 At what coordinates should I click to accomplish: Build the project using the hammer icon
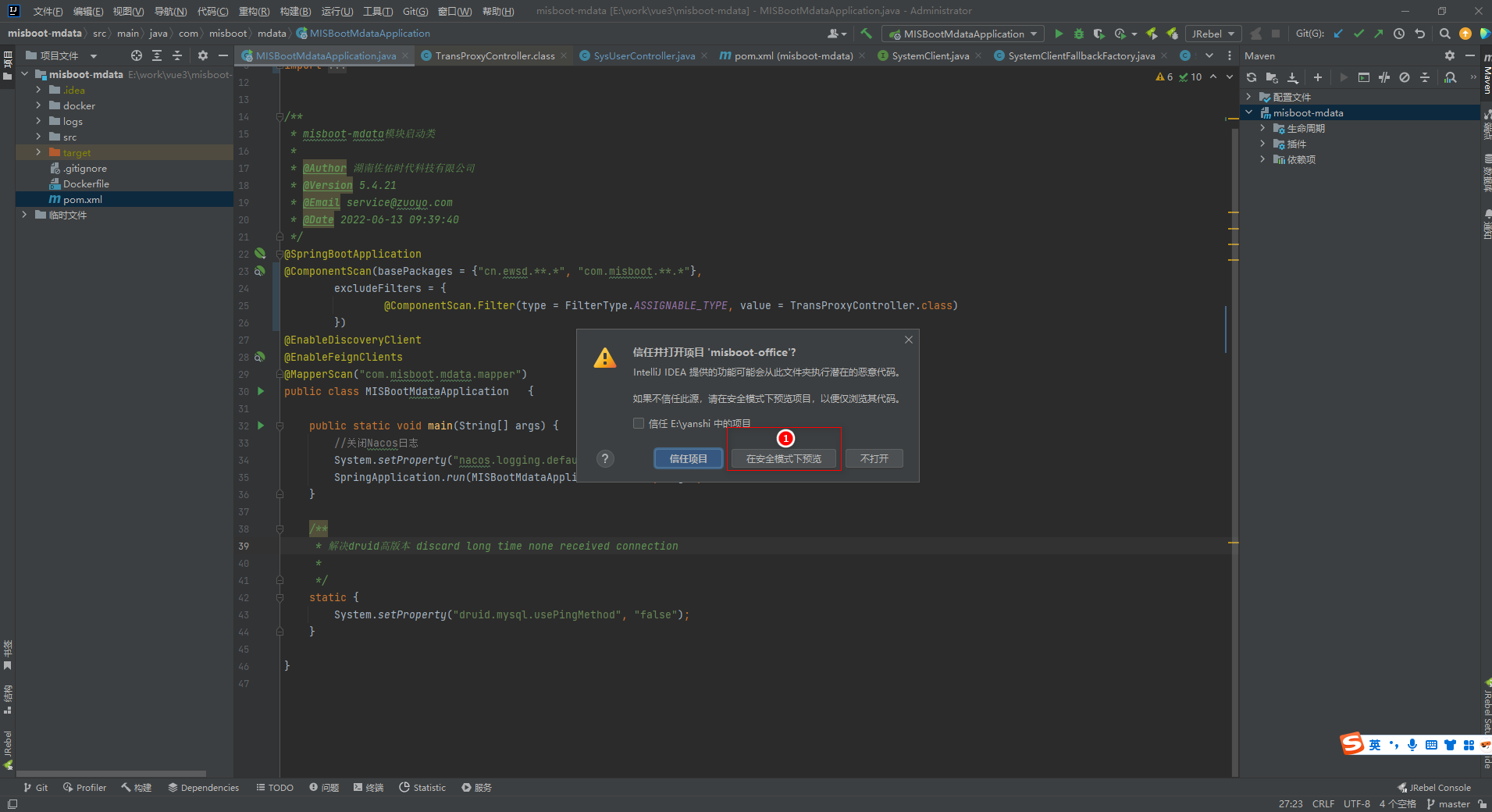[x=866, y=34]
